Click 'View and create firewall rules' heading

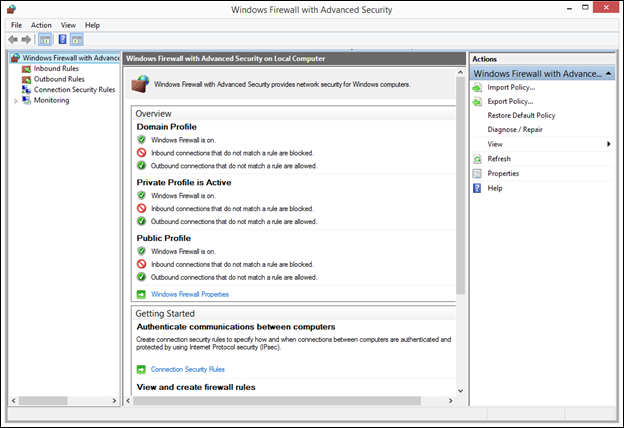(x=196, y=387)
